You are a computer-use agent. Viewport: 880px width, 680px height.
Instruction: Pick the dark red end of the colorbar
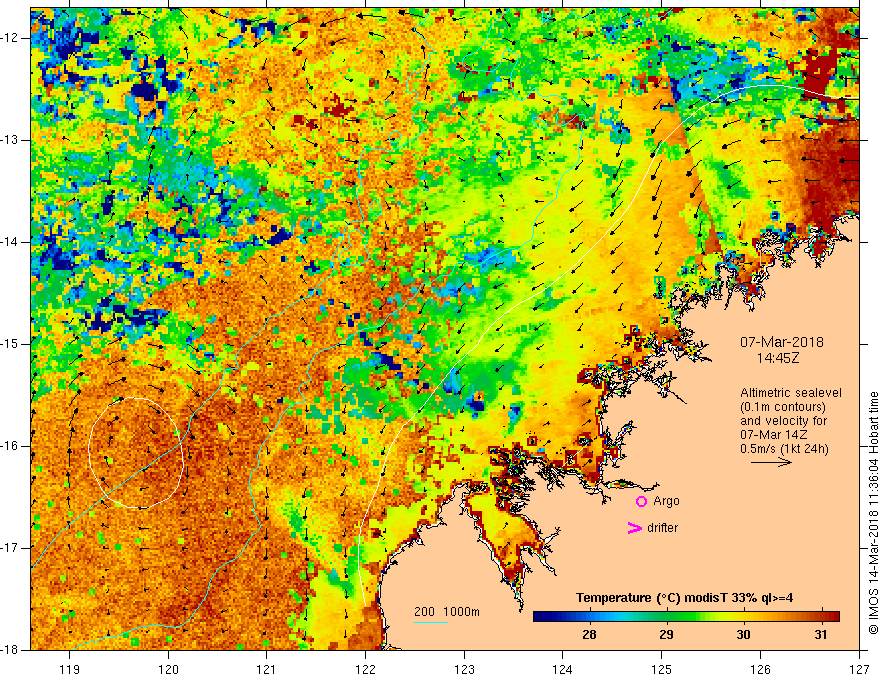pyautogui.click(x=831, y=616)
